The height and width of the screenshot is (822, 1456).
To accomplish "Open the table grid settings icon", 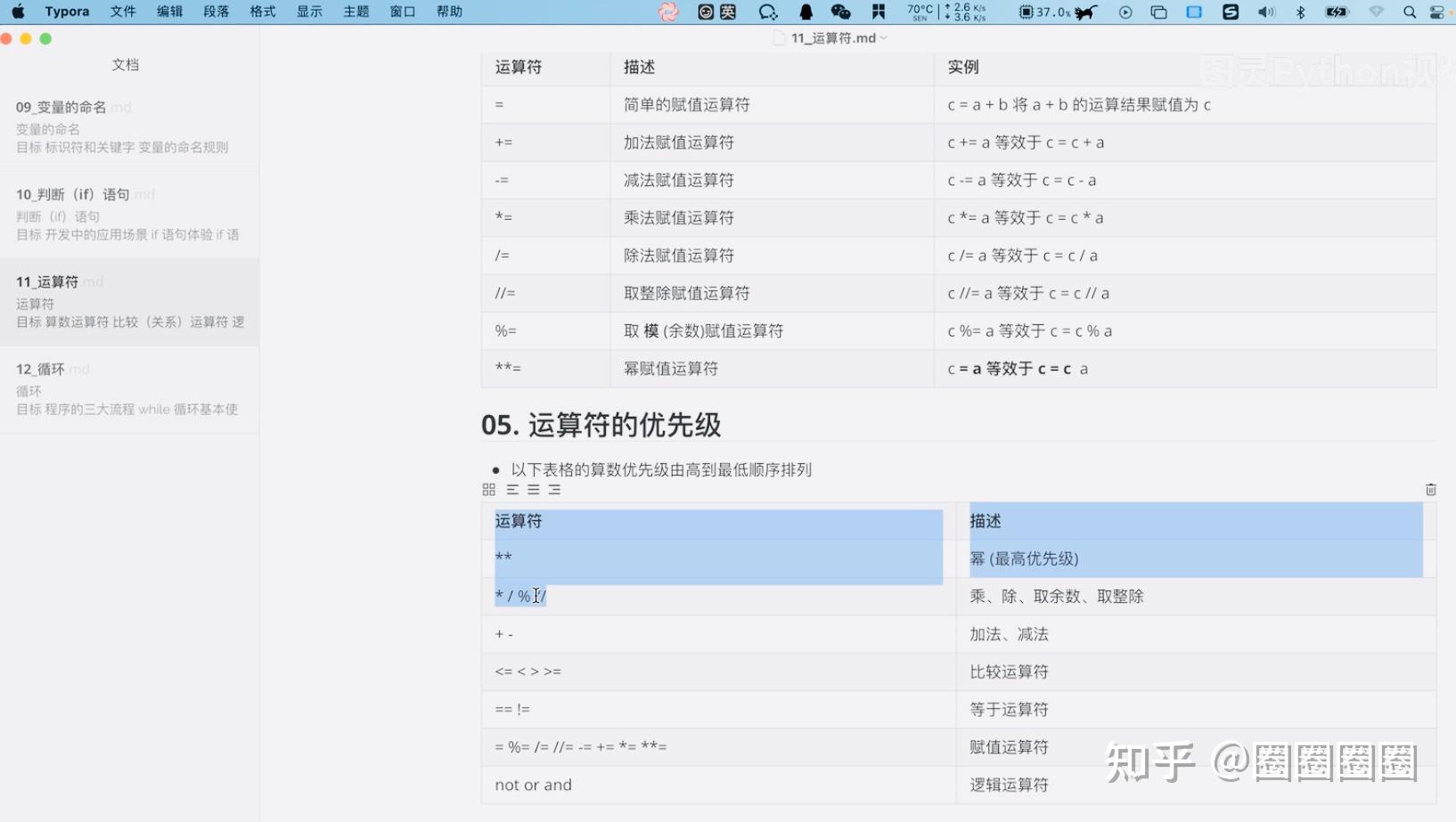I will pyautogui.click(x=487, y=489).
